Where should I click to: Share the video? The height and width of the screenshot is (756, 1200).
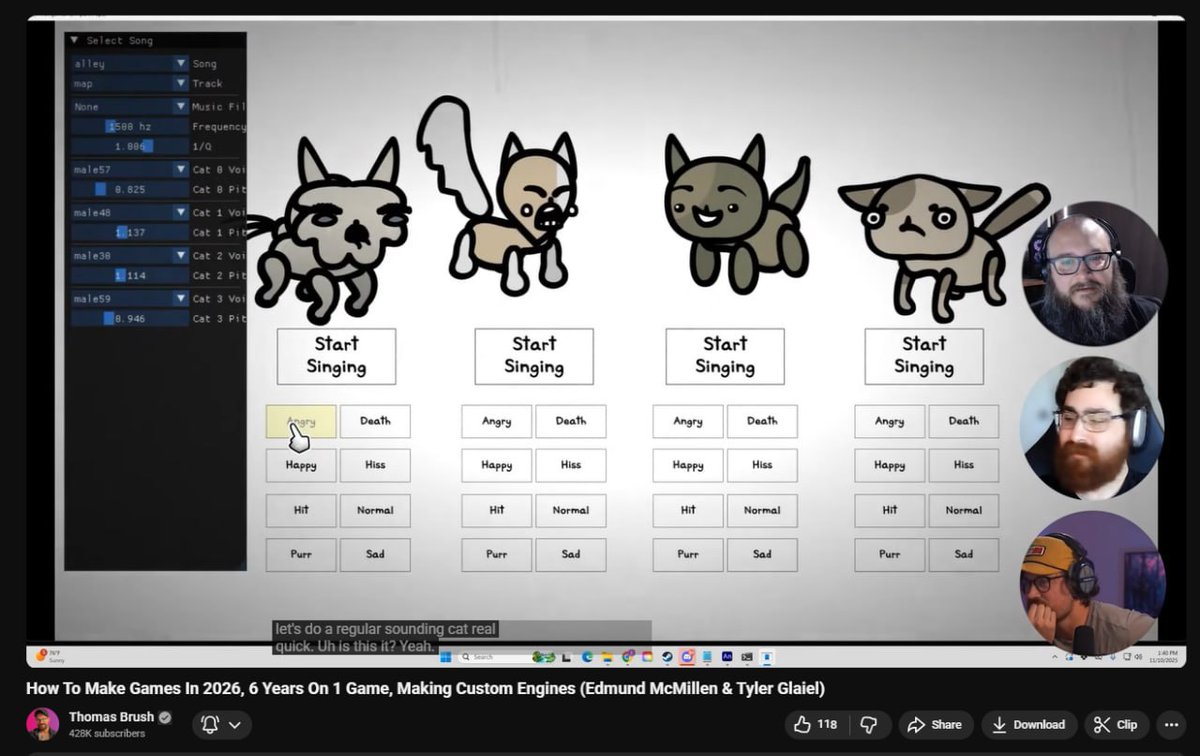click(934, 724)
